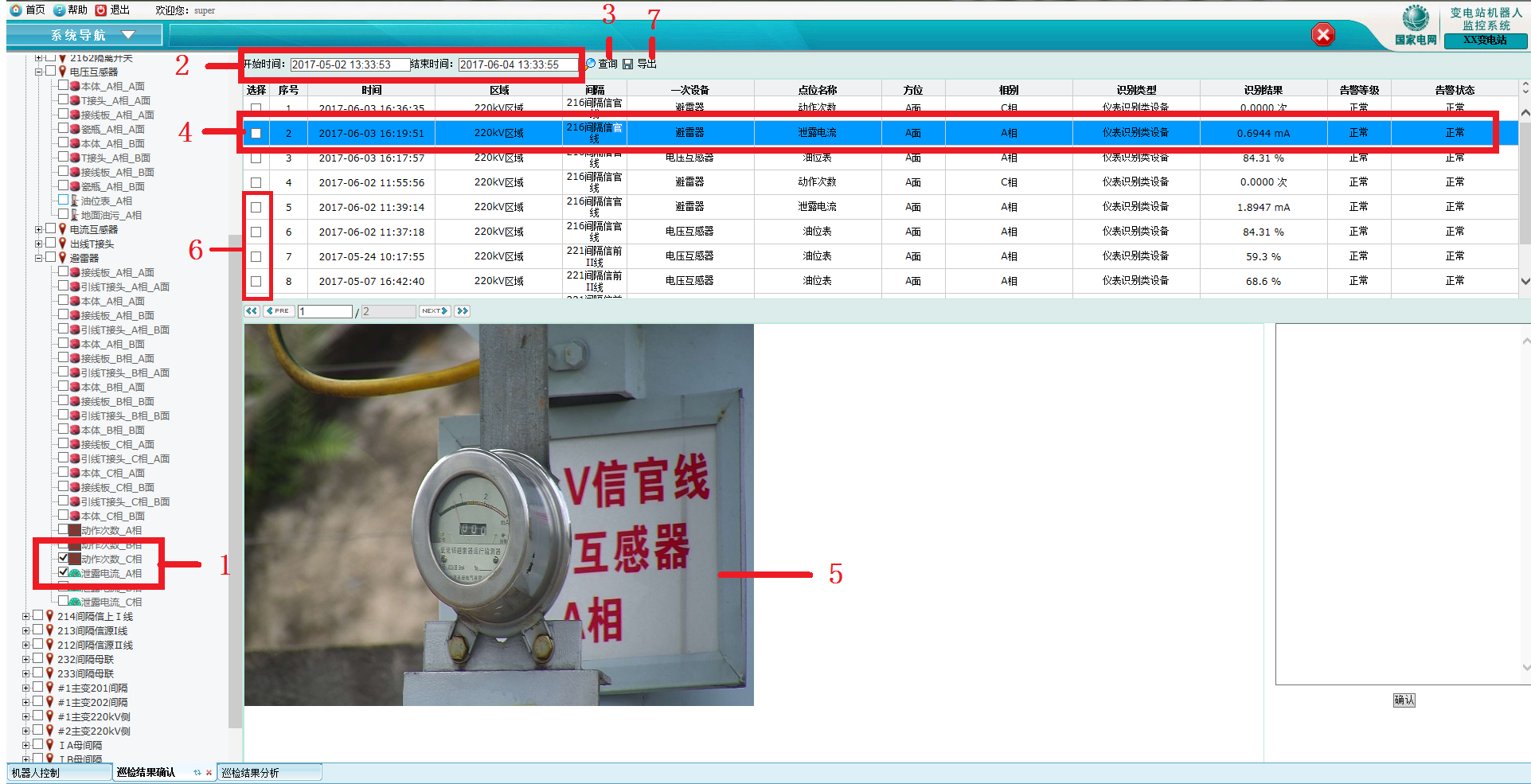Tick the checkbox for row 8

point(256,281)
